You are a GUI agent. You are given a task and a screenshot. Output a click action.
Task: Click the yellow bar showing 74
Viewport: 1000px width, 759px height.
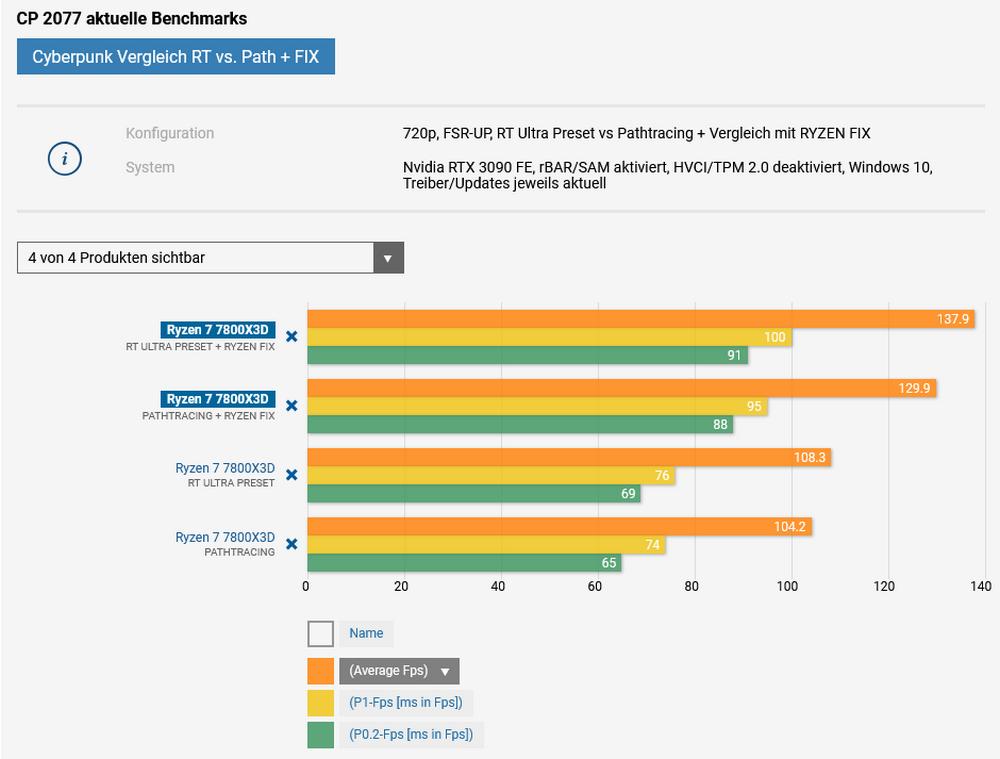(x=487, y=545)
